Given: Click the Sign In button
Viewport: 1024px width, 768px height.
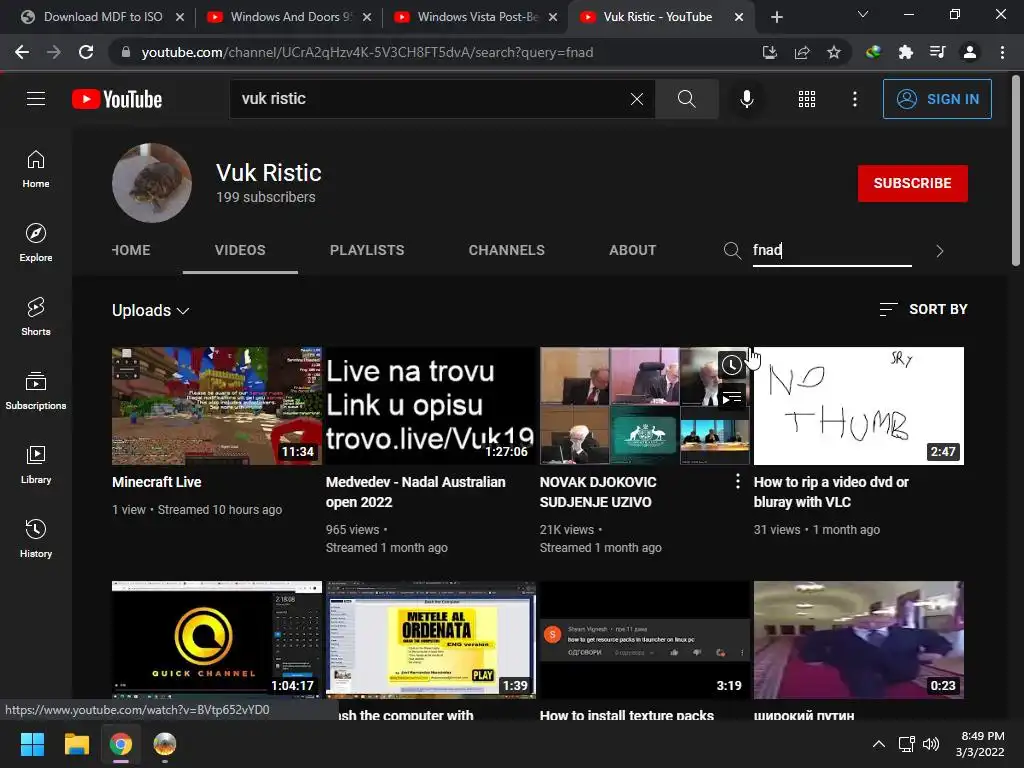Looking at the screenshot, I should (936, 99).
